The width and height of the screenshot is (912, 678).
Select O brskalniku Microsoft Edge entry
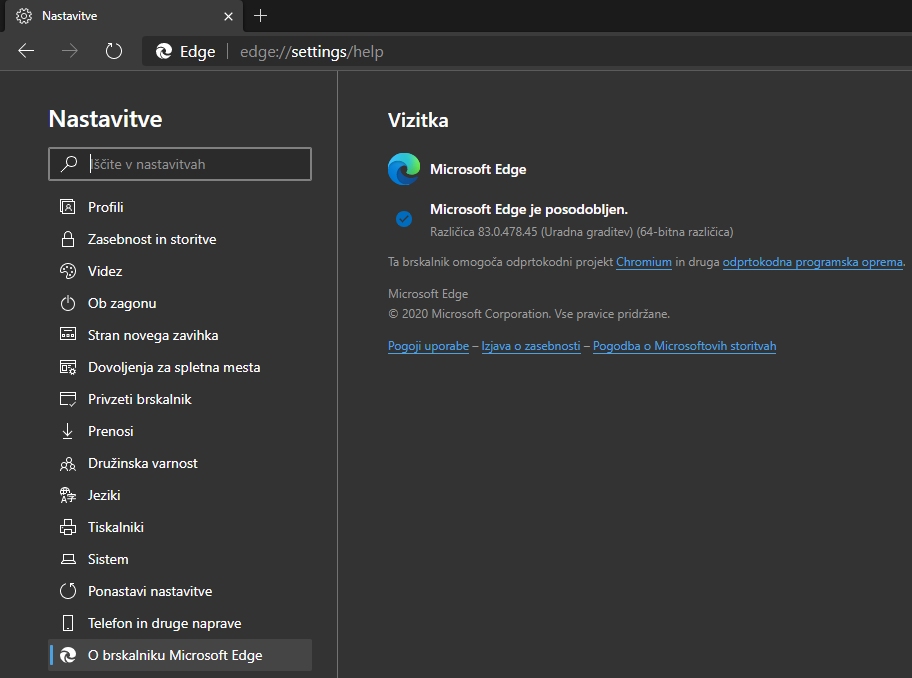180,655
